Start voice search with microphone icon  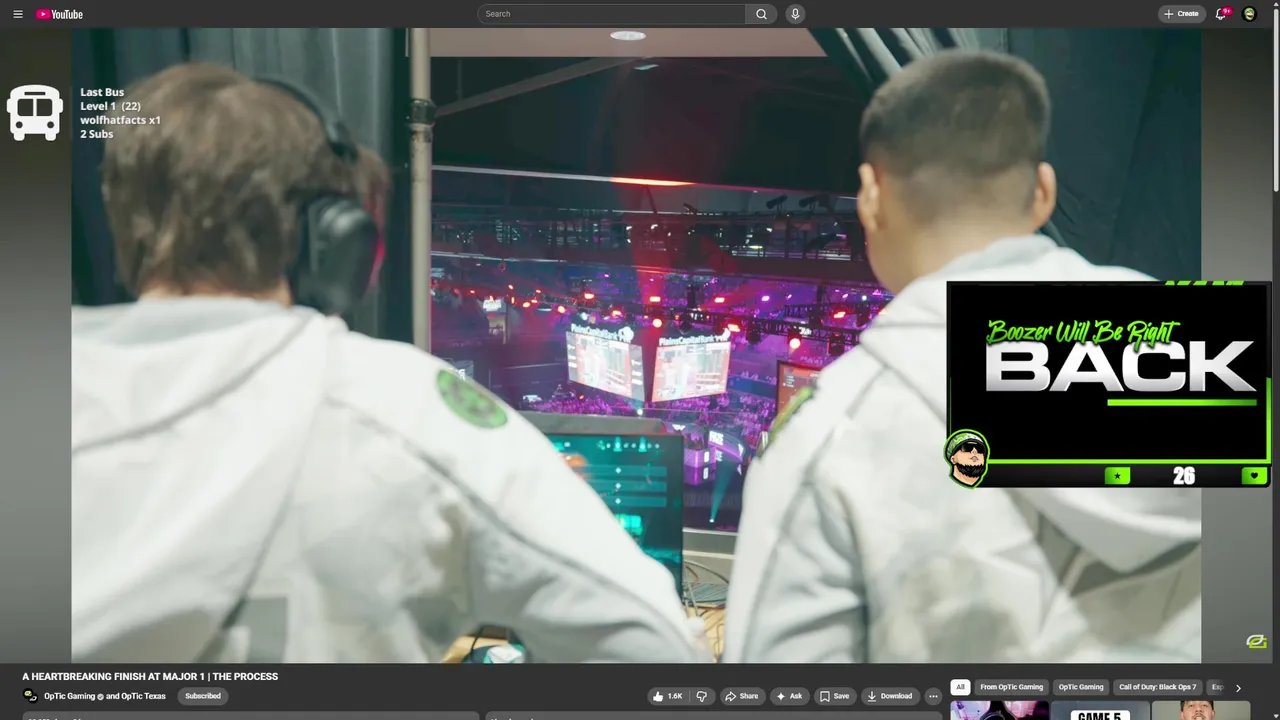click(x=795, y=14)
